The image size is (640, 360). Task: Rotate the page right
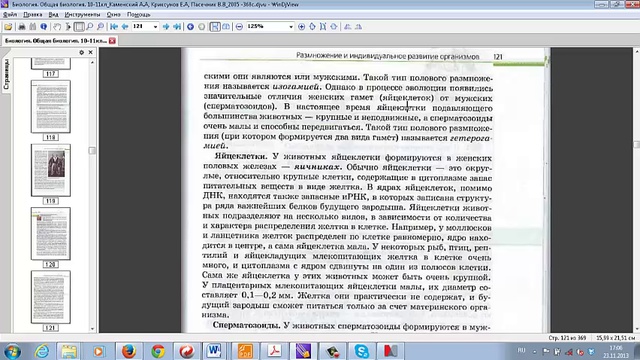(358, 27)
